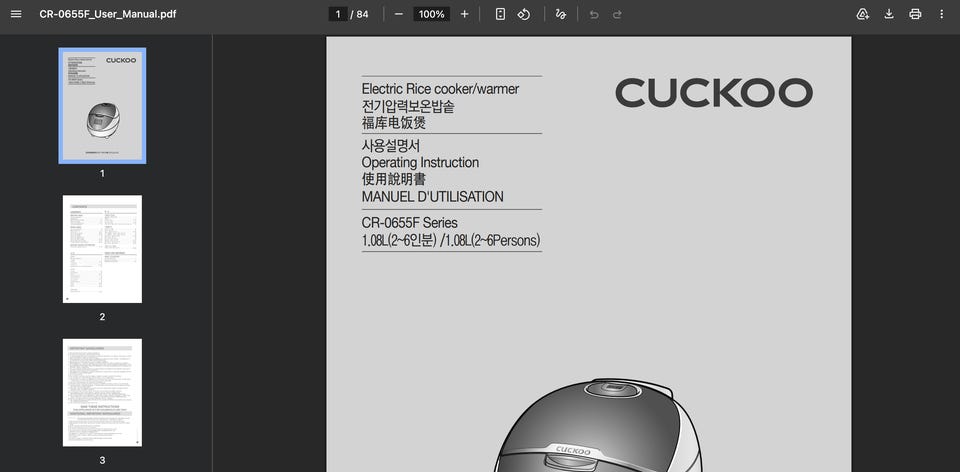Click the 'CR-0655F Series' text
Image resolution: width=960 pixels, height=472 pixels.
[410, 223]
